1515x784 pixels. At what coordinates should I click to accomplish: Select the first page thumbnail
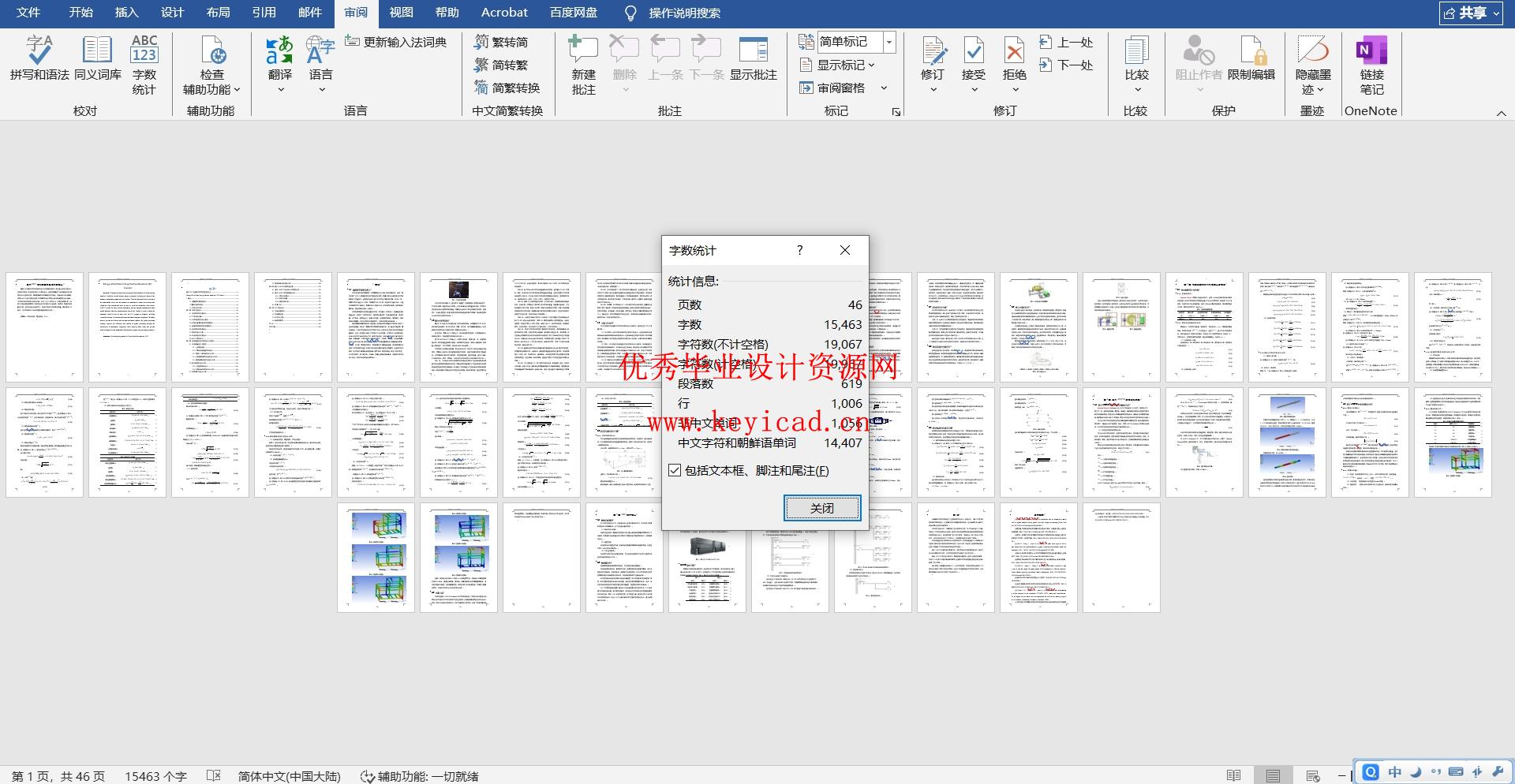click(x=45, y=327)
